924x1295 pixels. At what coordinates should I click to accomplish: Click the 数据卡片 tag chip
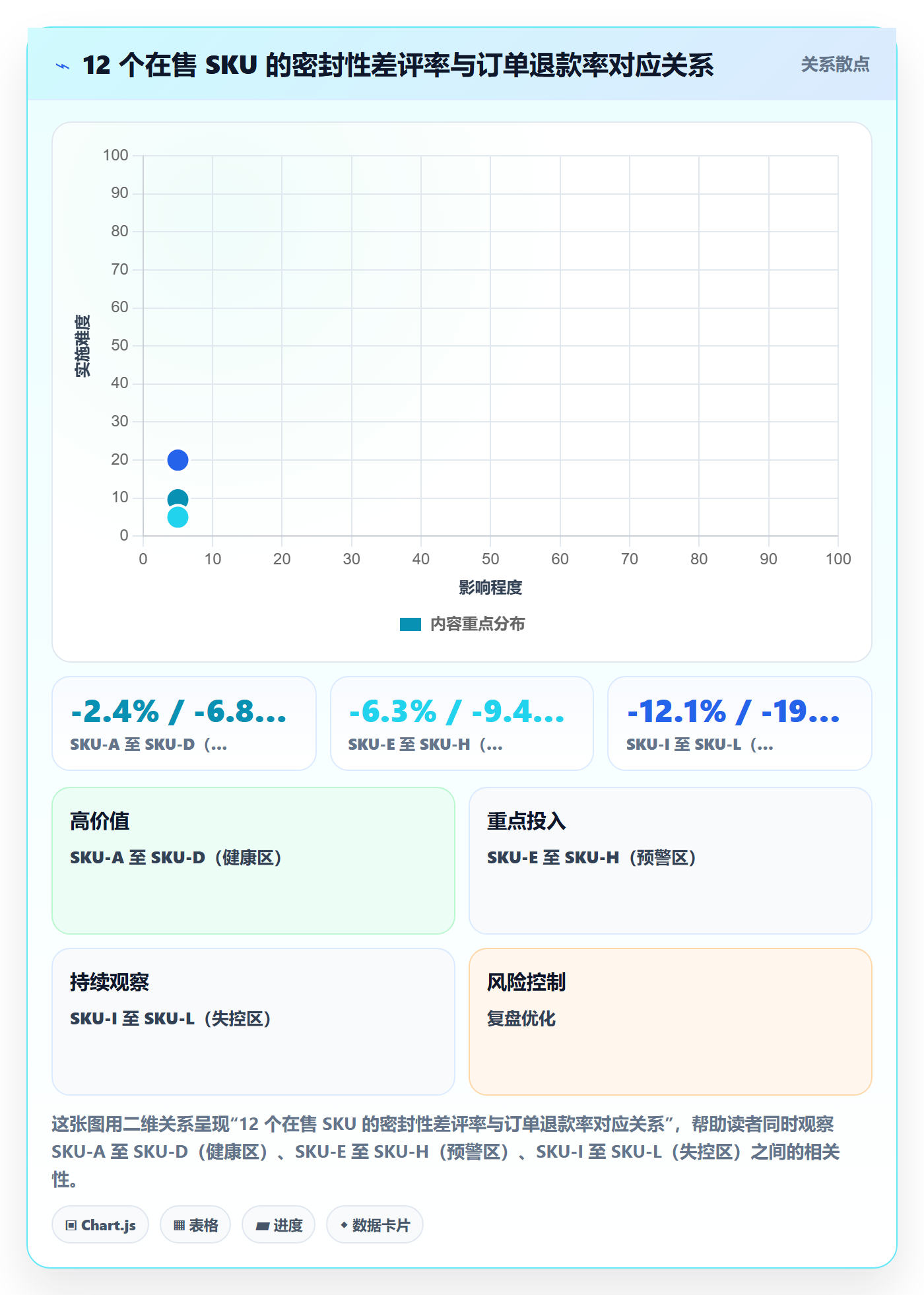pyautogui.click(x=375, y=1225)
